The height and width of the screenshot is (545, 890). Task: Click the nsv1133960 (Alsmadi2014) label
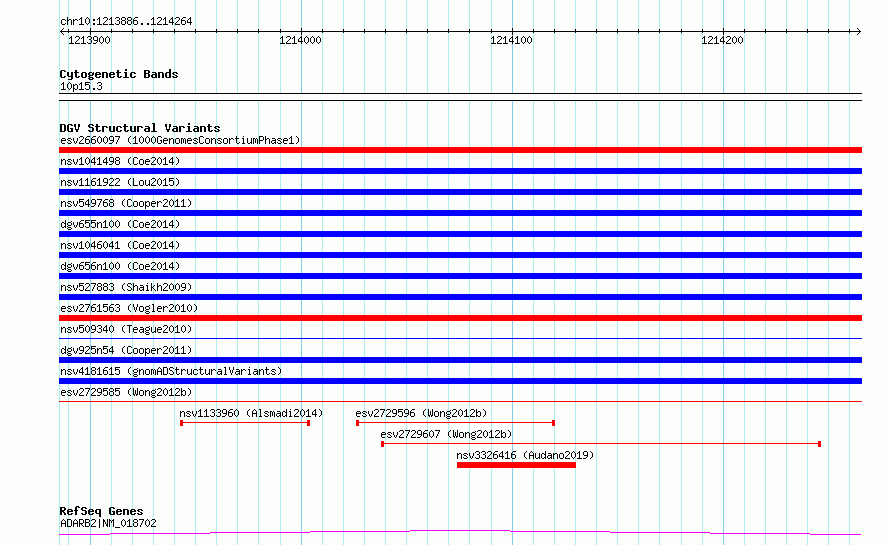(x=251, y=413)
